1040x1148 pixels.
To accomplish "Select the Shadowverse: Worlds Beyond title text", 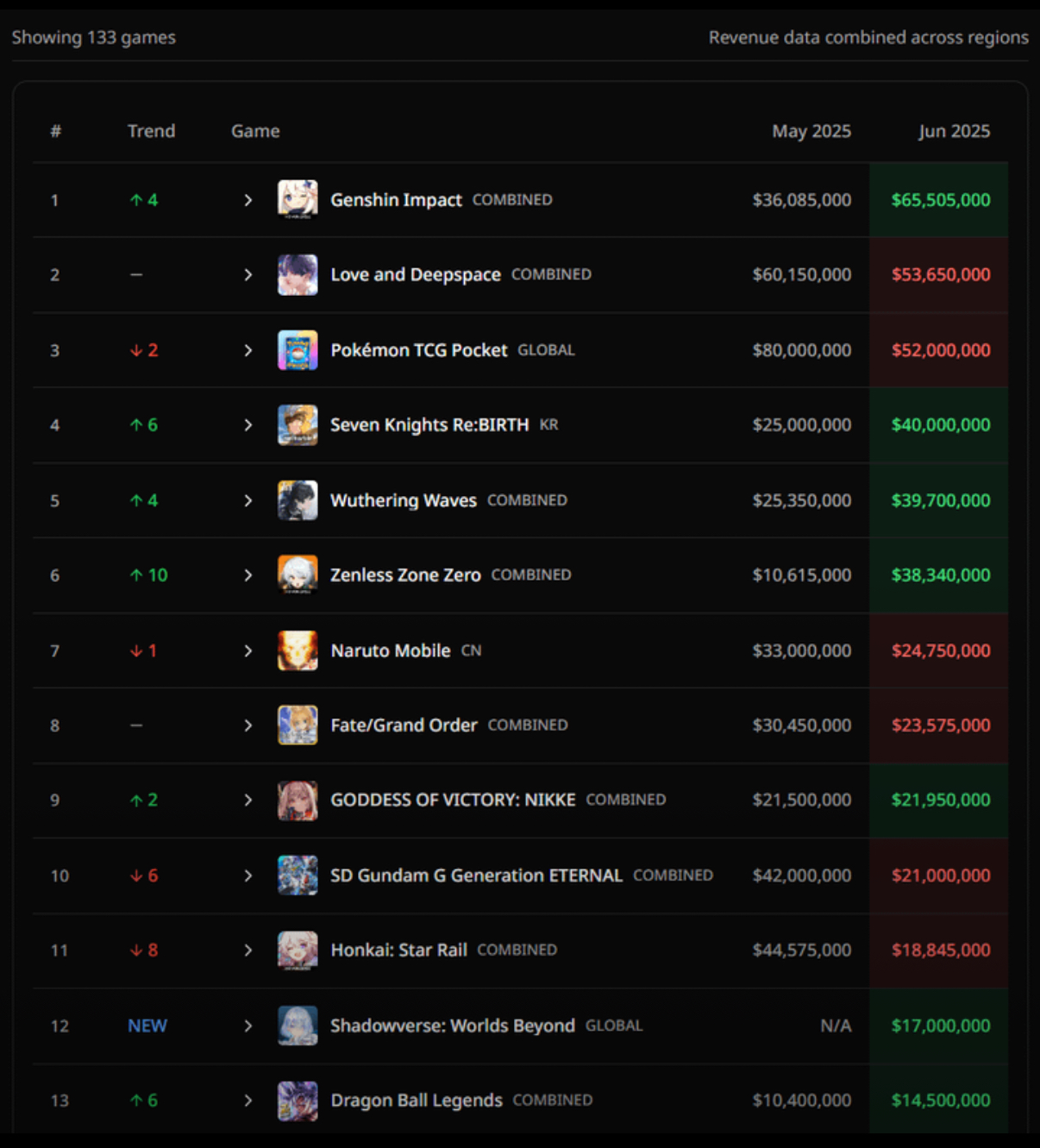I will point(453,1026).
